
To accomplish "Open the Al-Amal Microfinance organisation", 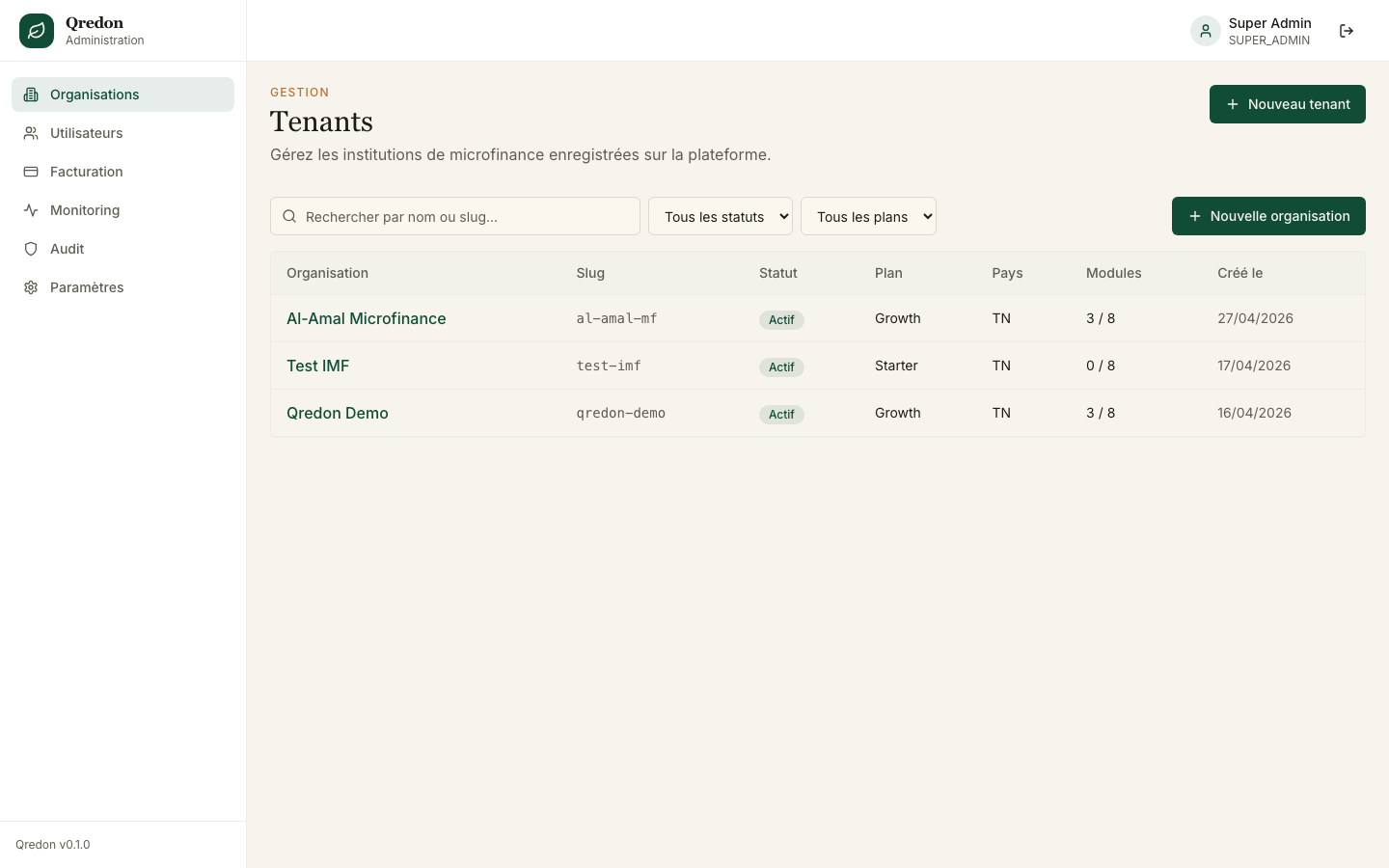I will click(x=367, y=318).
